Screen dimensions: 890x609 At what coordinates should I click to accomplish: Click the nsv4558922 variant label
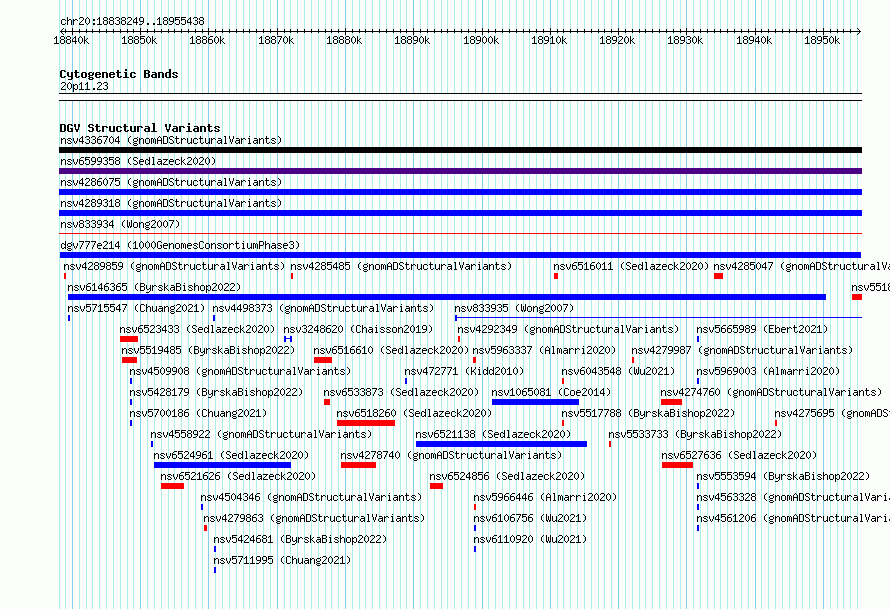[261, 434]
